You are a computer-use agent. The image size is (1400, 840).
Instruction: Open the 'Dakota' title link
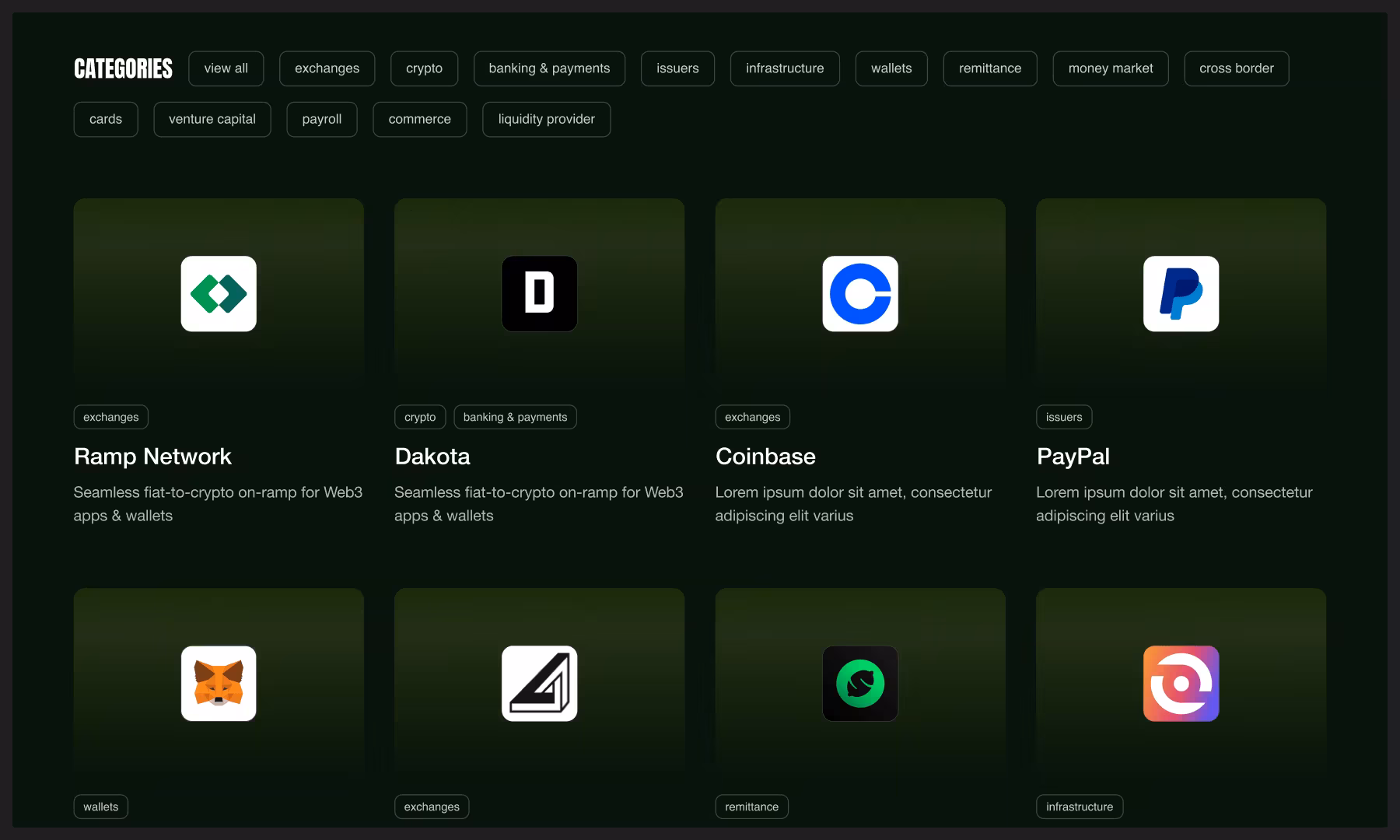coord(432,457)
